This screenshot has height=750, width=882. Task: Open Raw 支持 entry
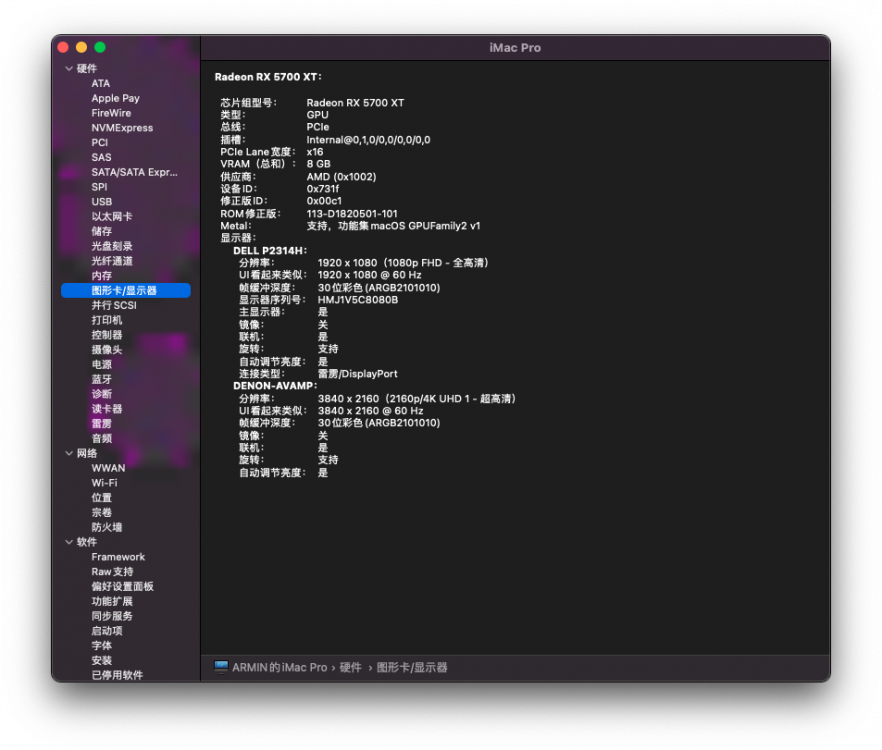click(112, 572)
